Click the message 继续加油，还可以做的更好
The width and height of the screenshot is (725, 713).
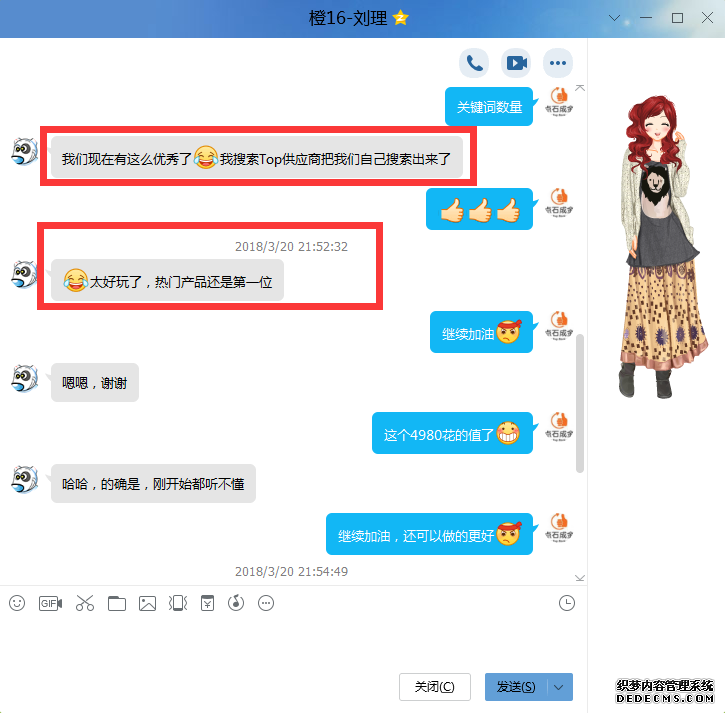430,534
